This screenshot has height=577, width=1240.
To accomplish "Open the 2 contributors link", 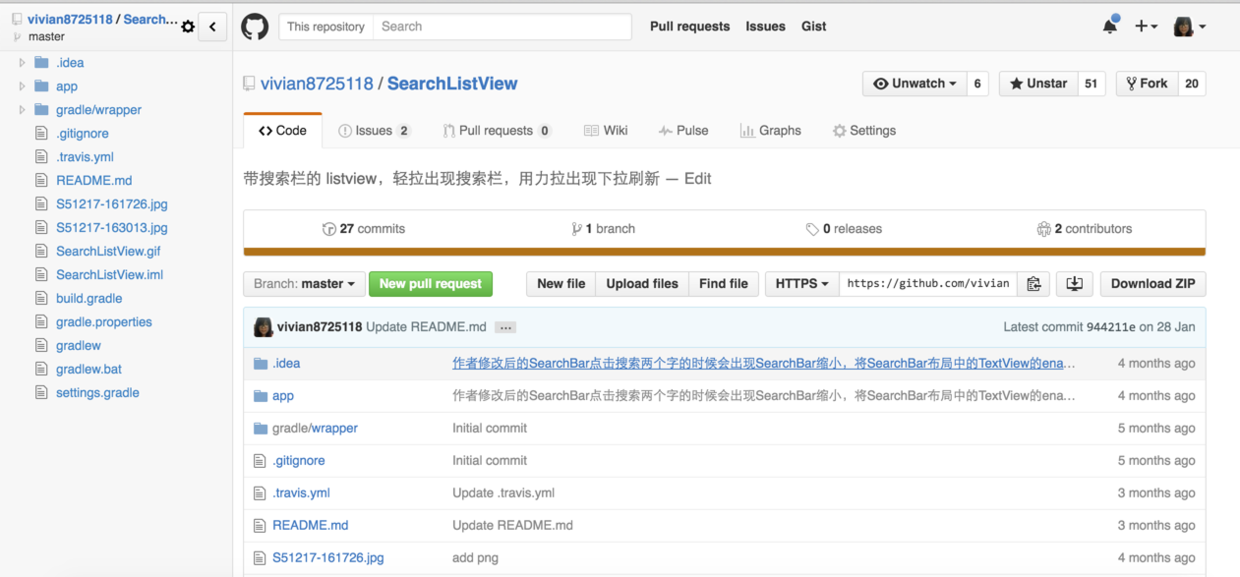I will (x=1084, y=229).
